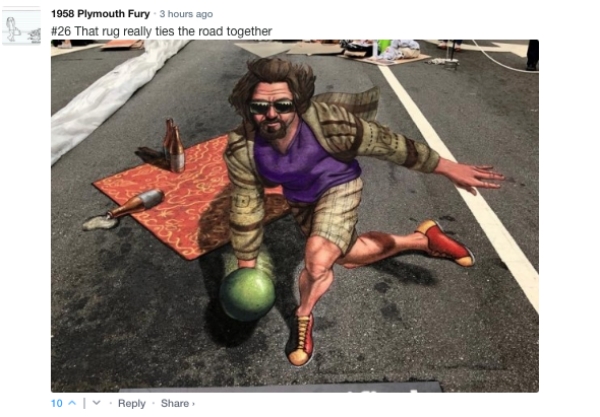The height and width of the screenshot is (417, 600).
Task: Upvote the 1958 Plymouth Fury comment
Action: (x=72, y=403)
